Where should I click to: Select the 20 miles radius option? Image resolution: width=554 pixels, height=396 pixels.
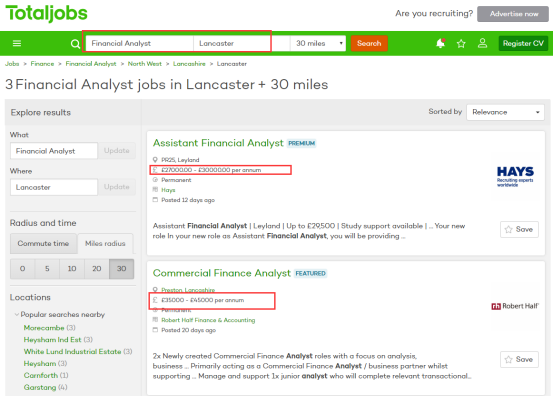[x=97, y=269]
